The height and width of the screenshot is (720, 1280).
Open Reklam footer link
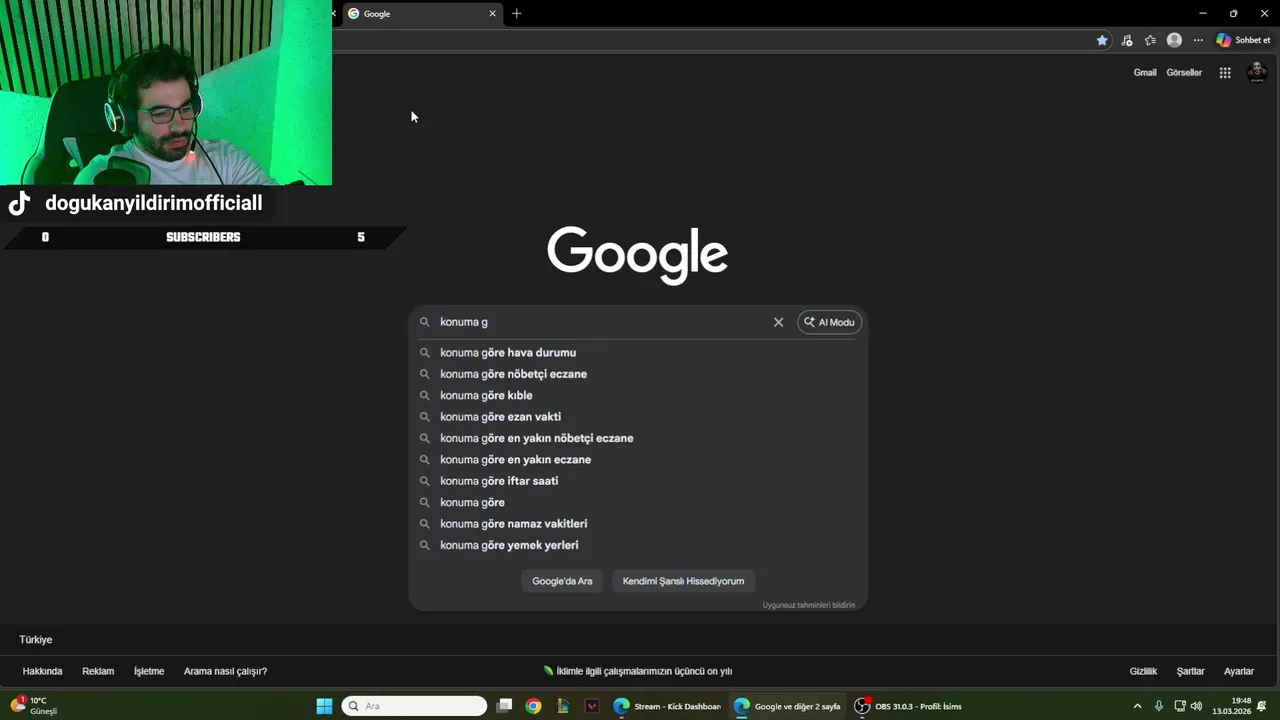tap(98, 671)
